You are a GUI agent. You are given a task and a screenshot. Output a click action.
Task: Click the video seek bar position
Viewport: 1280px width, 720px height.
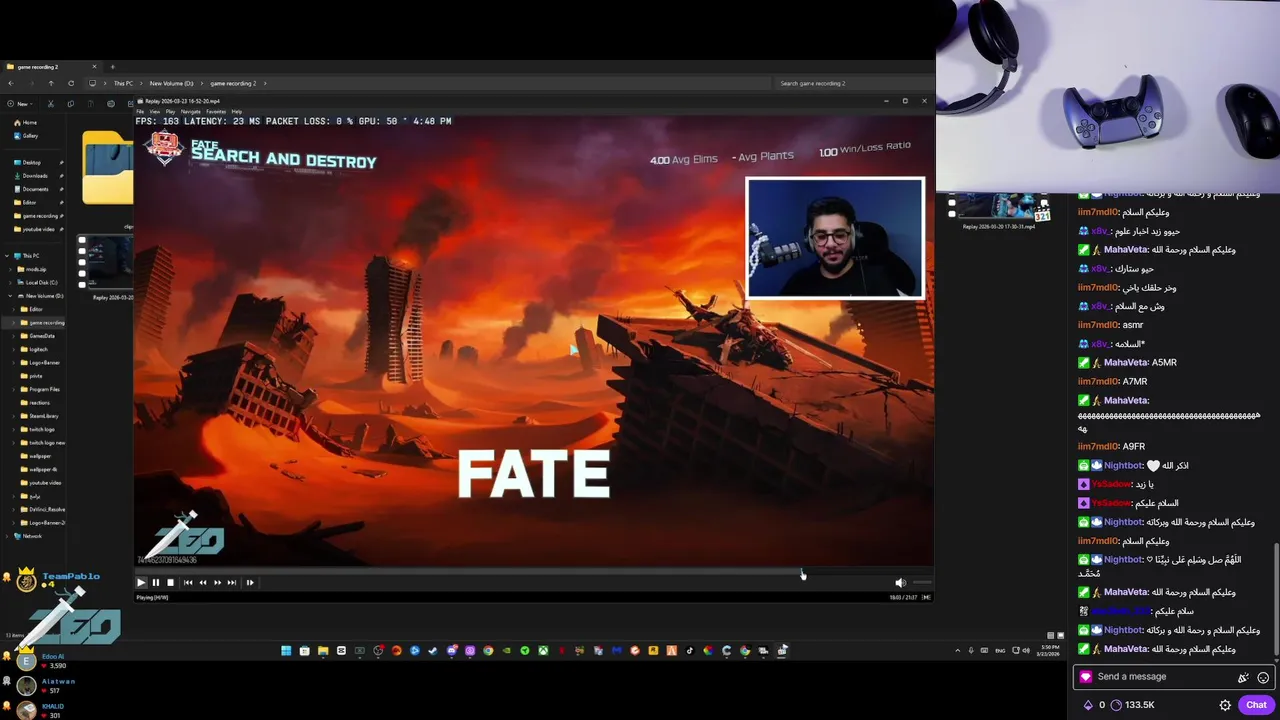(x=534, y=570)
